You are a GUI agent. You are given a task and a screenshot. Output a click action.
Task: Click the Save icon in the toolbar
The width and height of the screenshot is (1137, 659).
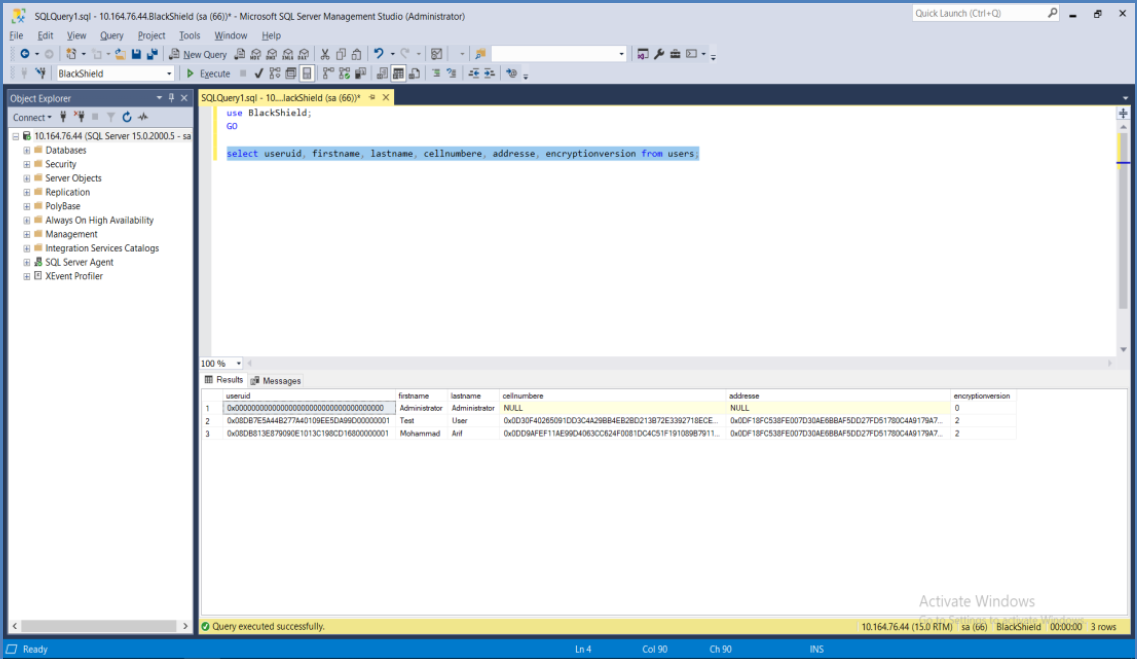[x=136, y=54]
